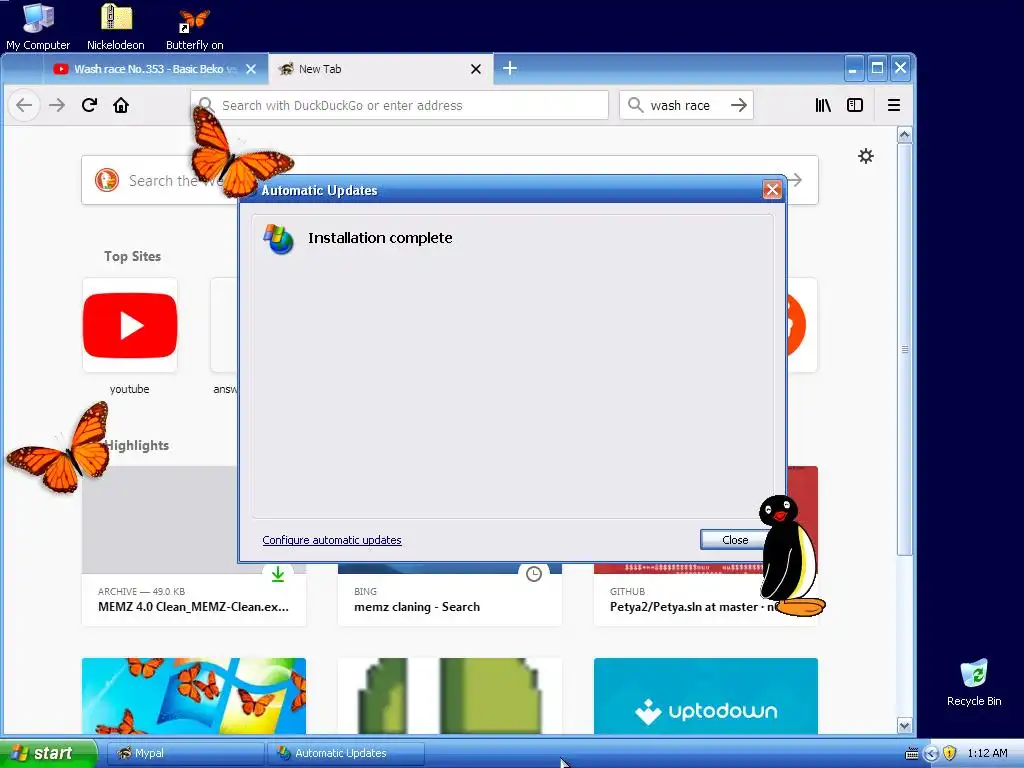The width and height of the screenshot is (1024, 768).
Task: Open the YouTube top site tile
Action: pos(130,325)
